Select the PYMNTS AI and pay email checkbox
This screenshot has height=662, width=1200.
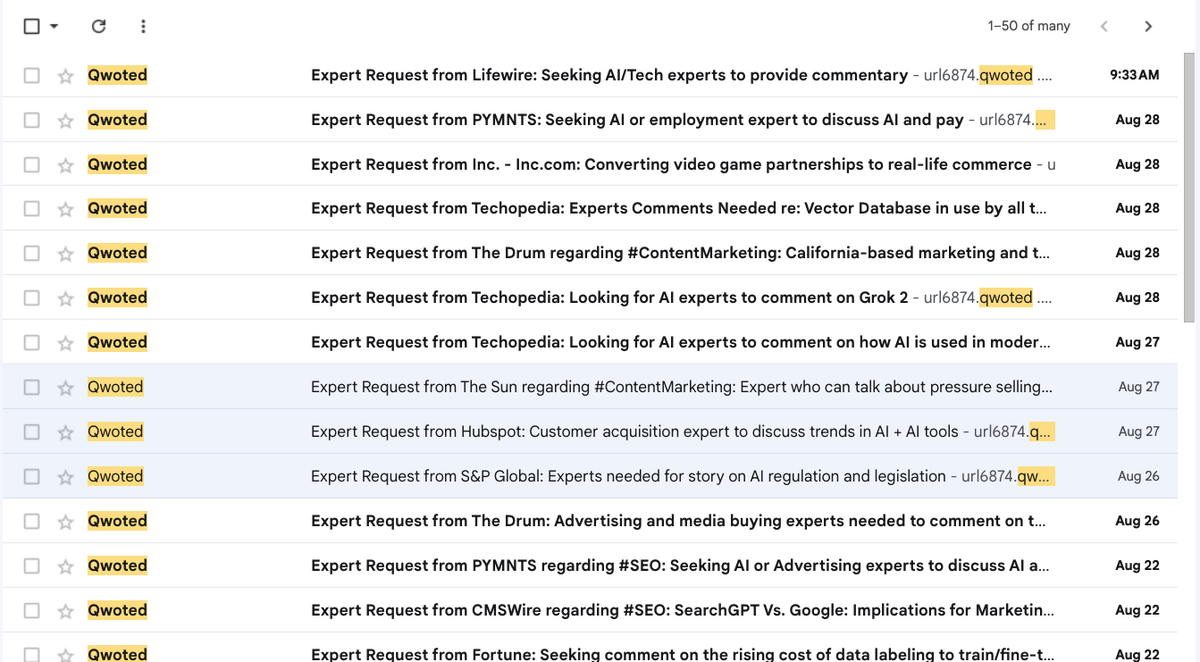pos(32,120)
